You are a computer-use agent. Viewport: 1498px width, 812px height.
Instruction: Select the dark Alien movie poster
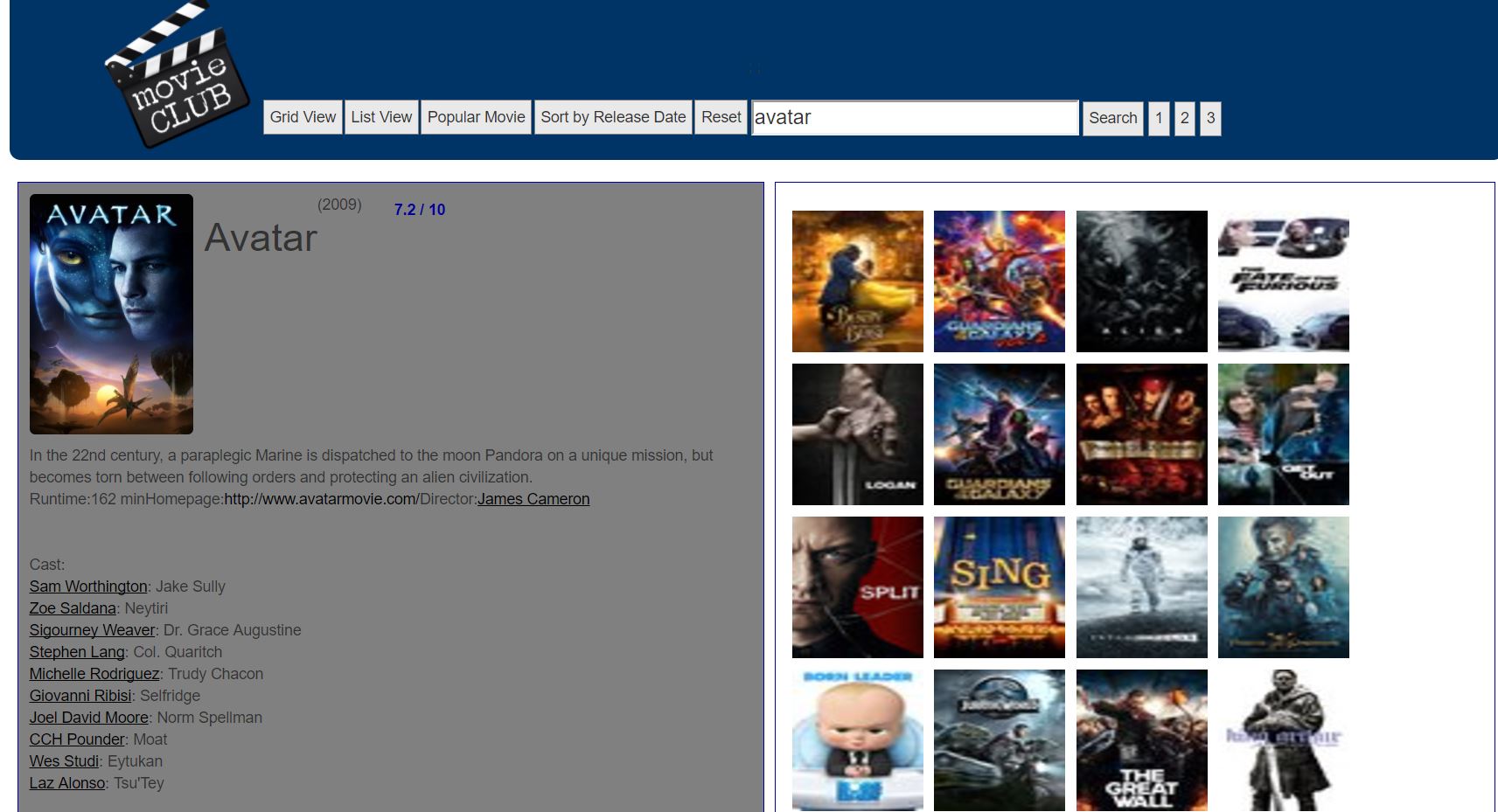pos(1142,281)
